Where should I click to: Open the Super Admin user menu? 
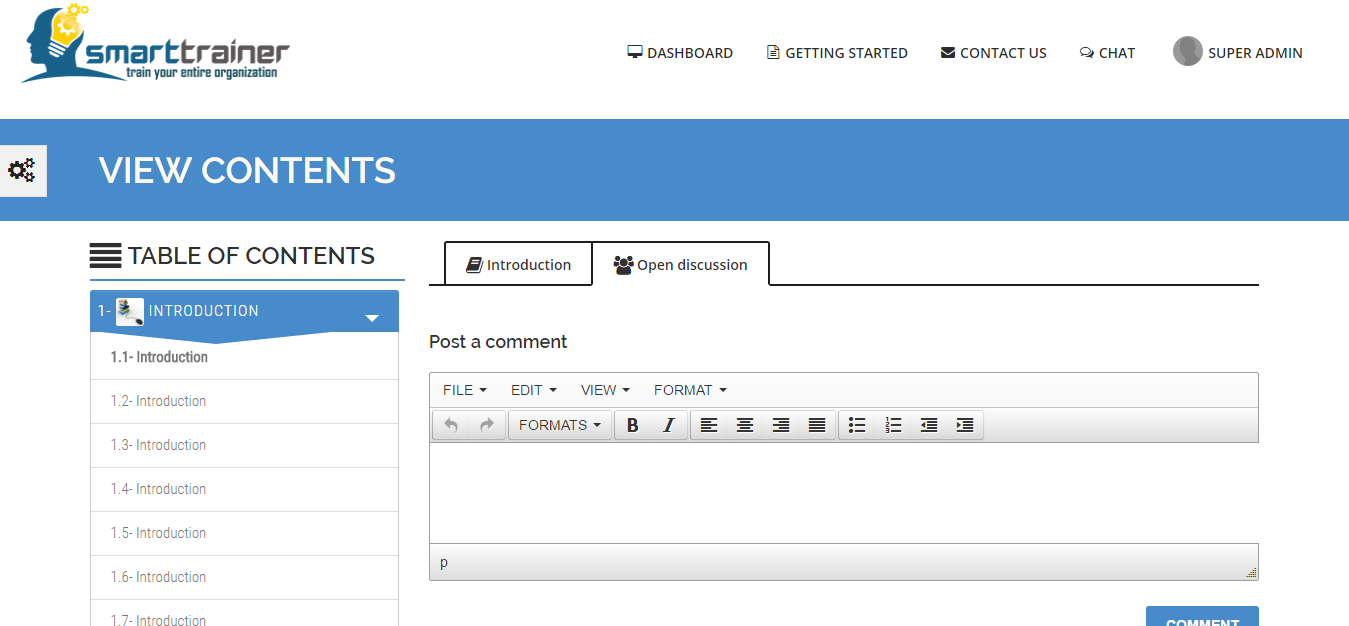(1238, 53)
